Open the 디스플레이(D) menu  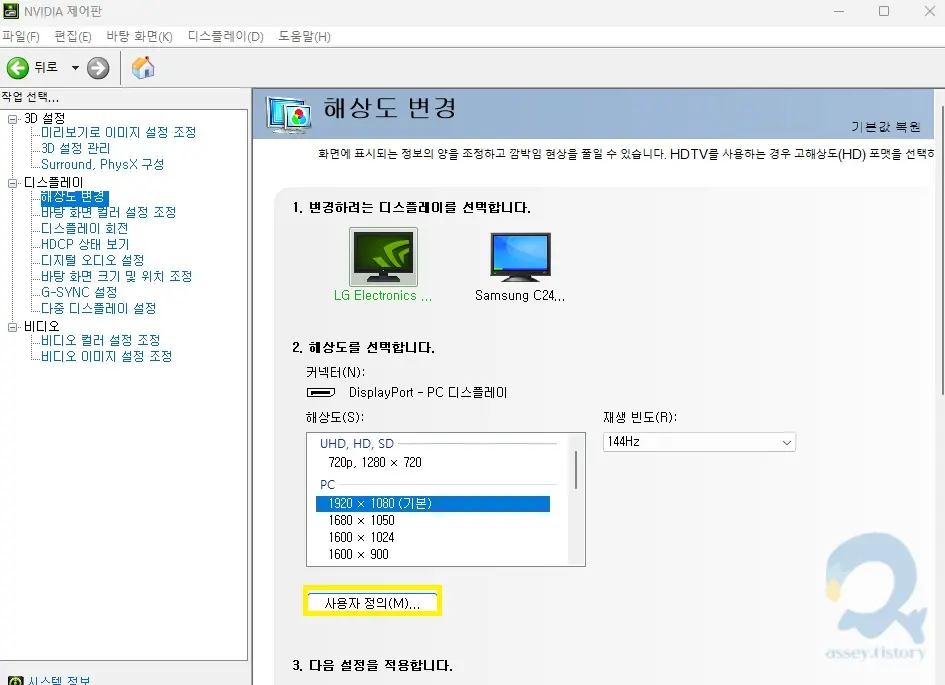[x=225, y=37]
